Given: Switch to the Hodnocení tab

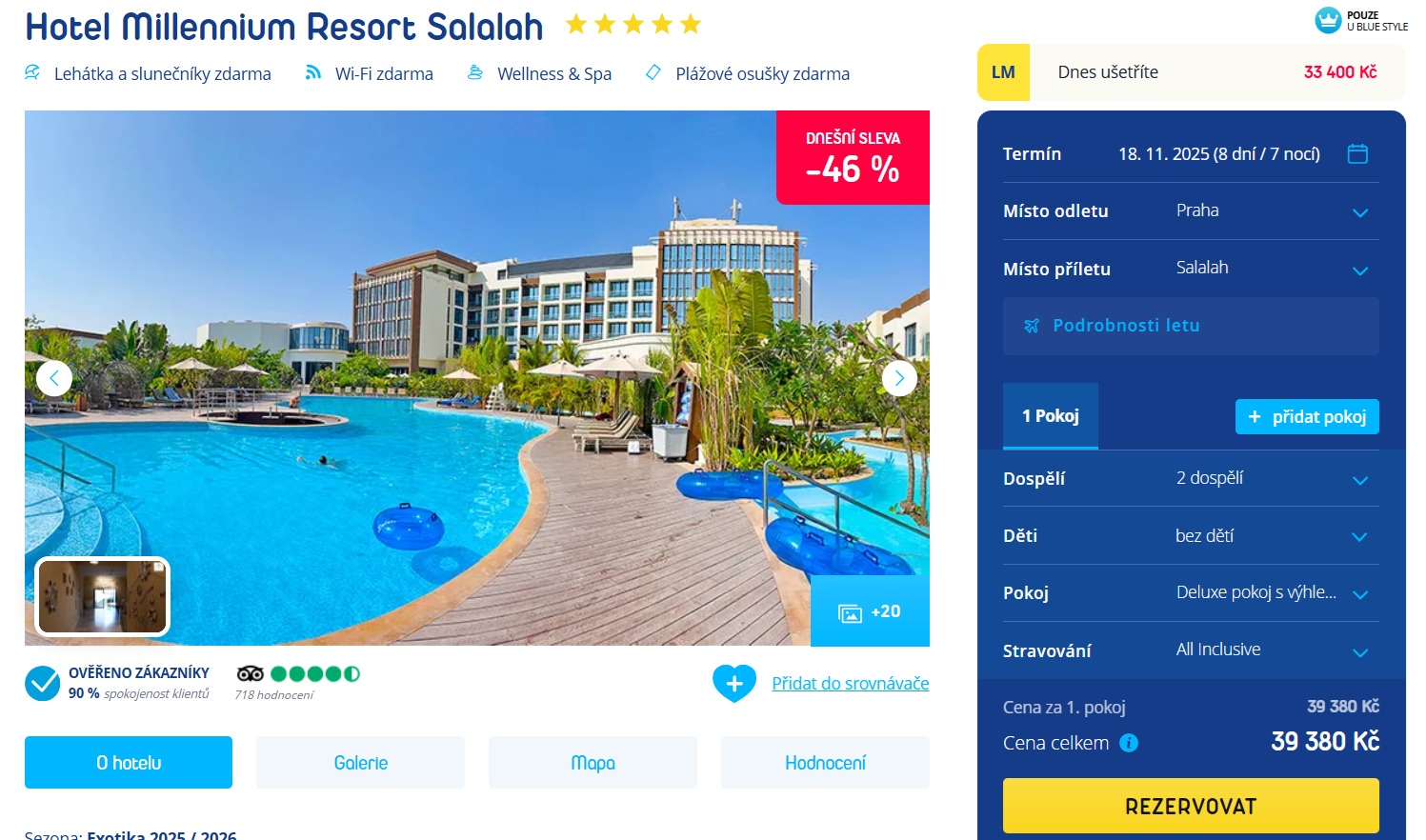Looking at the screenshot, I should click(x=825, y=762).
